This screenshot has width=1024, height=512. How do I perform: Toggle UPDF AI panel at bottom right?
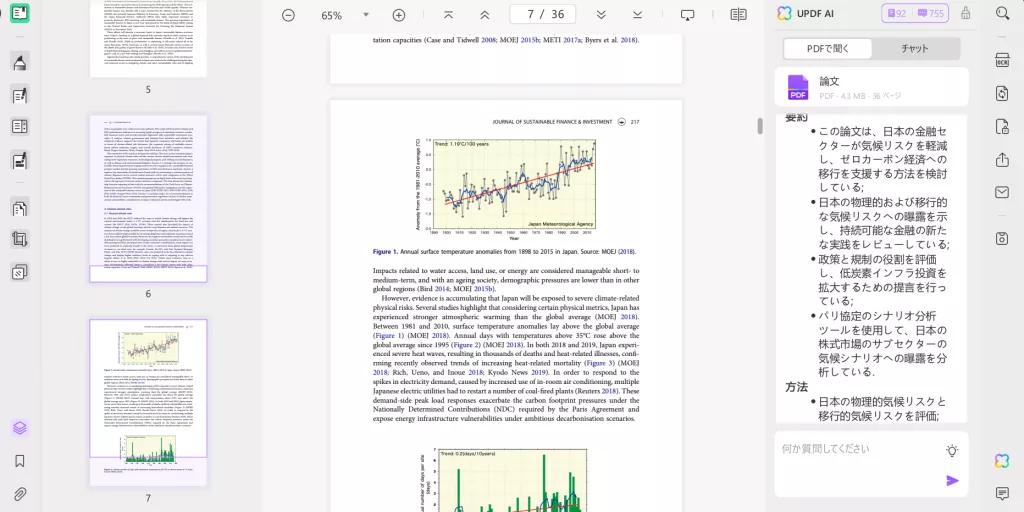point(1002,461)
